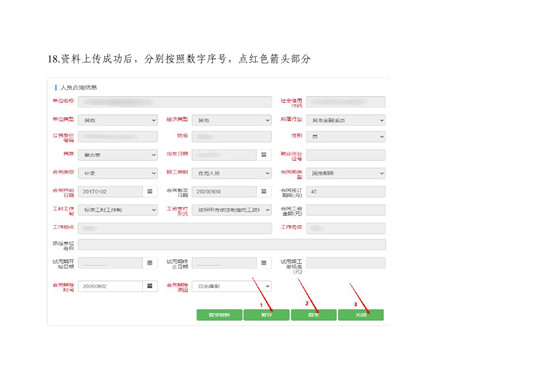The height and width of the screenshot is (389, 550).
Task: Expand the 工时工作制 dropdown
Action: point(118,210)
